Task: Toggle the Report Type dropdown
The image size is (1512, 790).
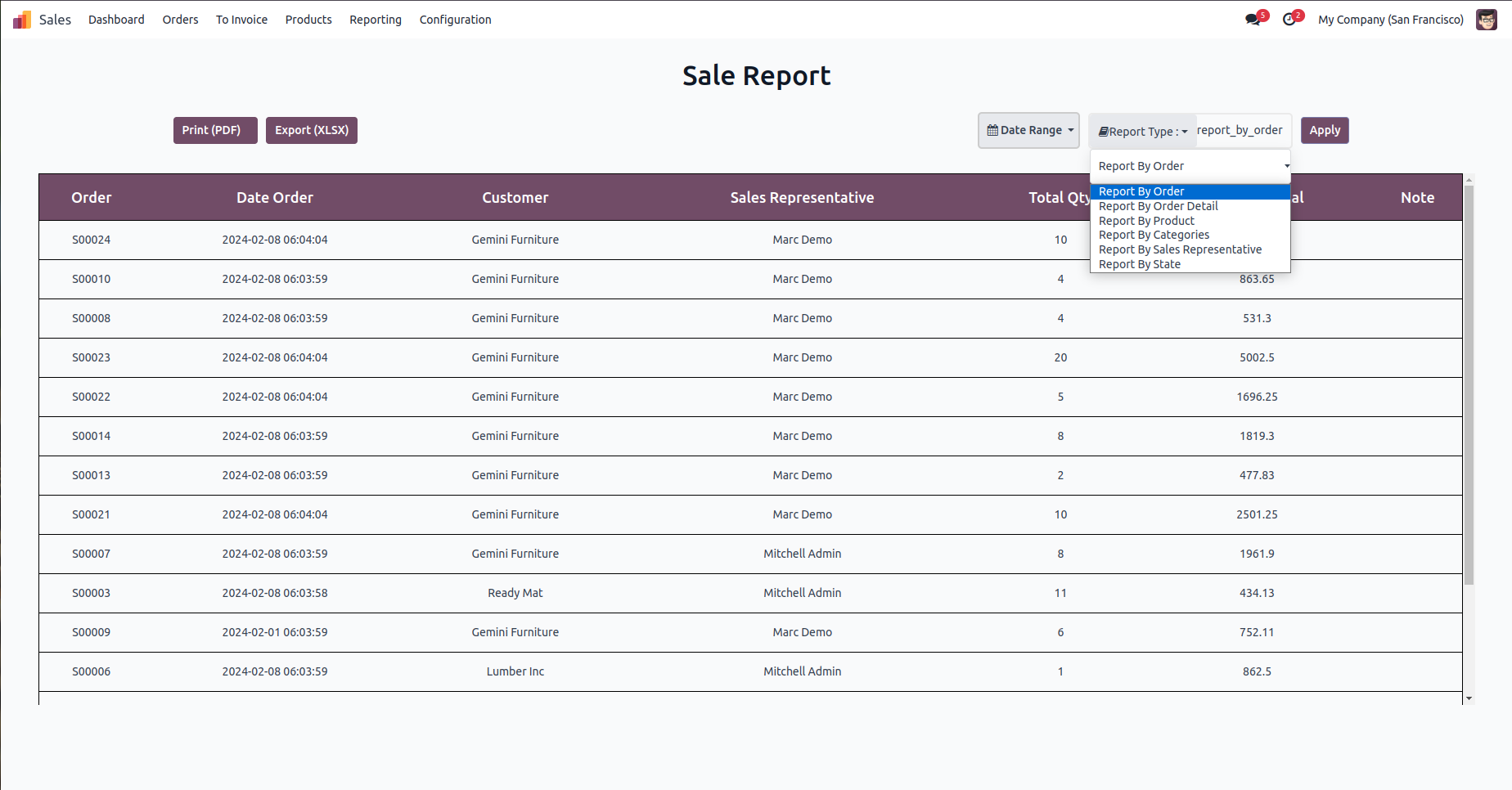Action: pos(1143,132)
